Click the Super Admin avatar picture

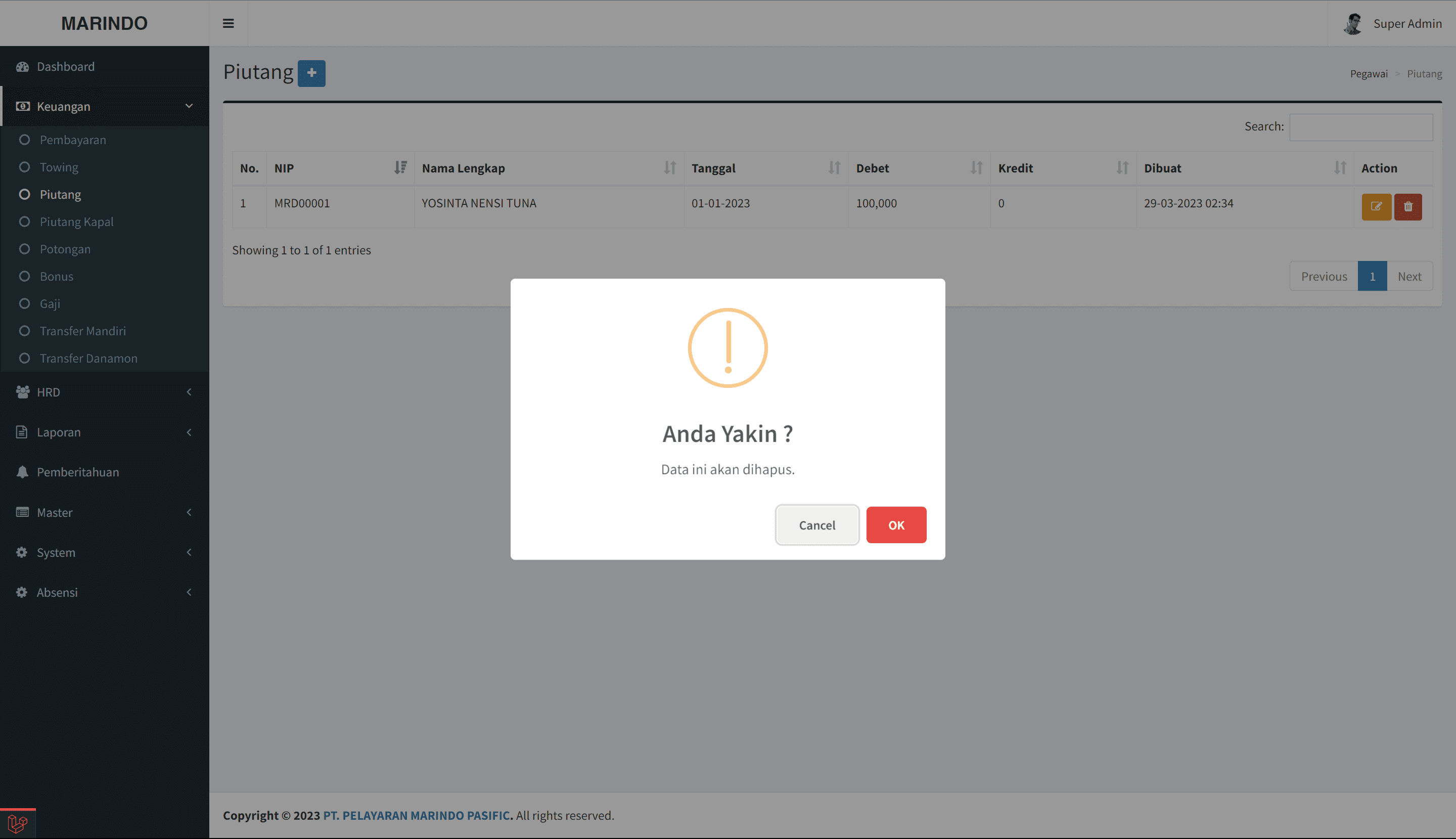coord(1352,24)
